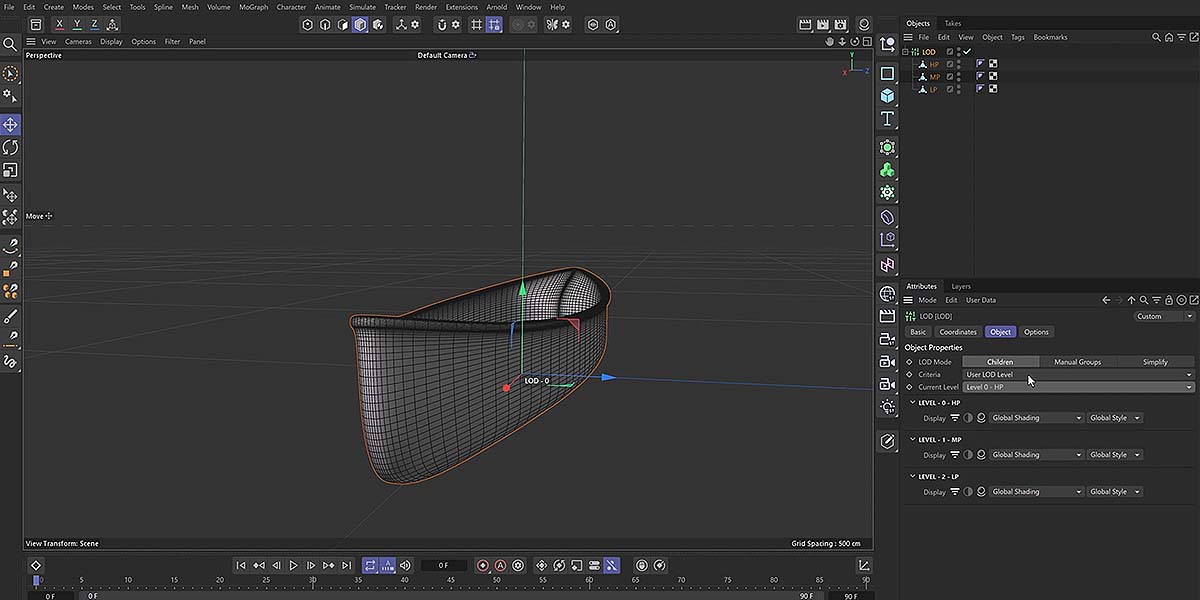Toggle X axis lock
This screenshot has width=1200, height=600.
coord(60,24)
